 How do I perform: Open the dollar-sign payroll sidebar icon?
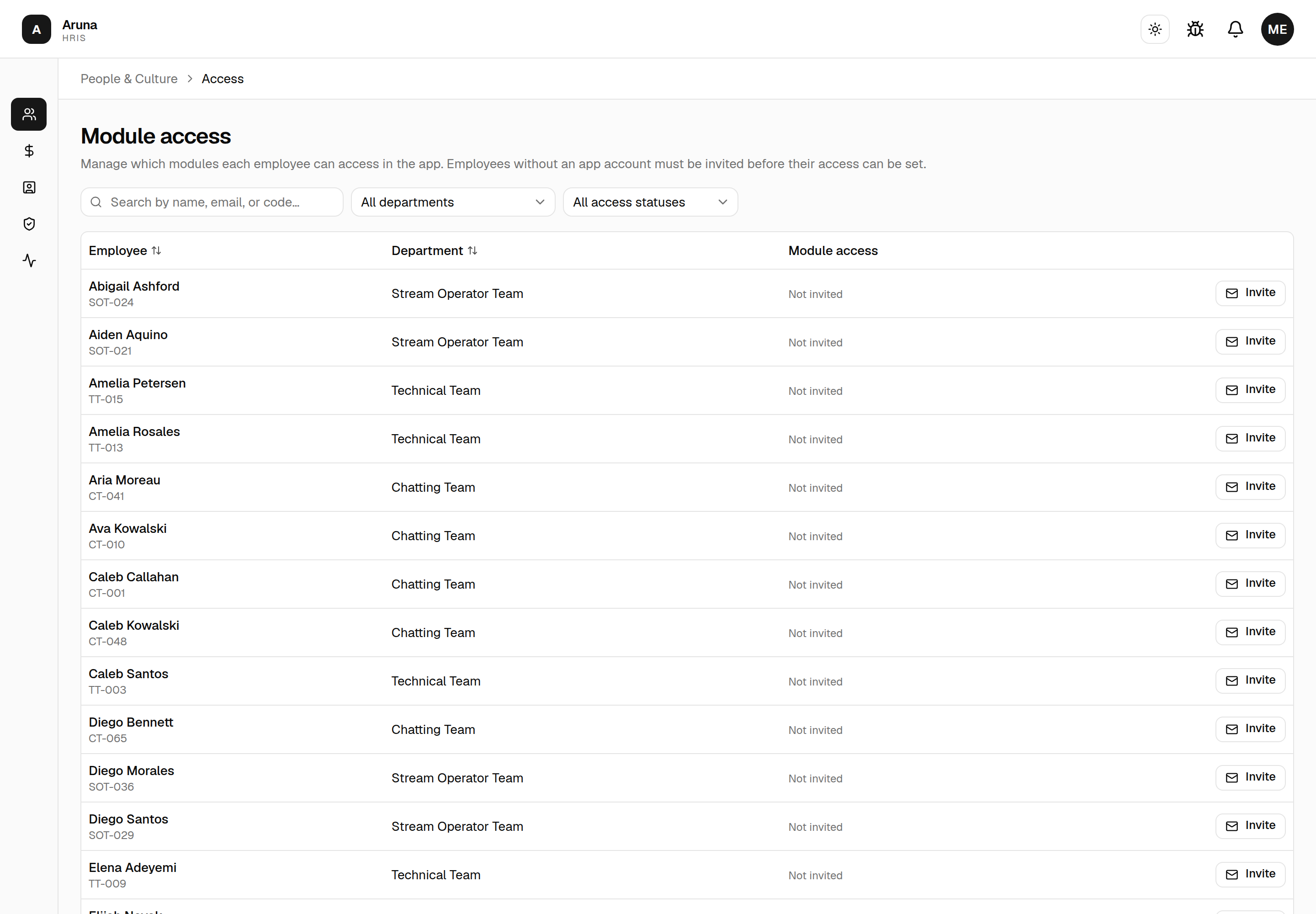[29, 151]
